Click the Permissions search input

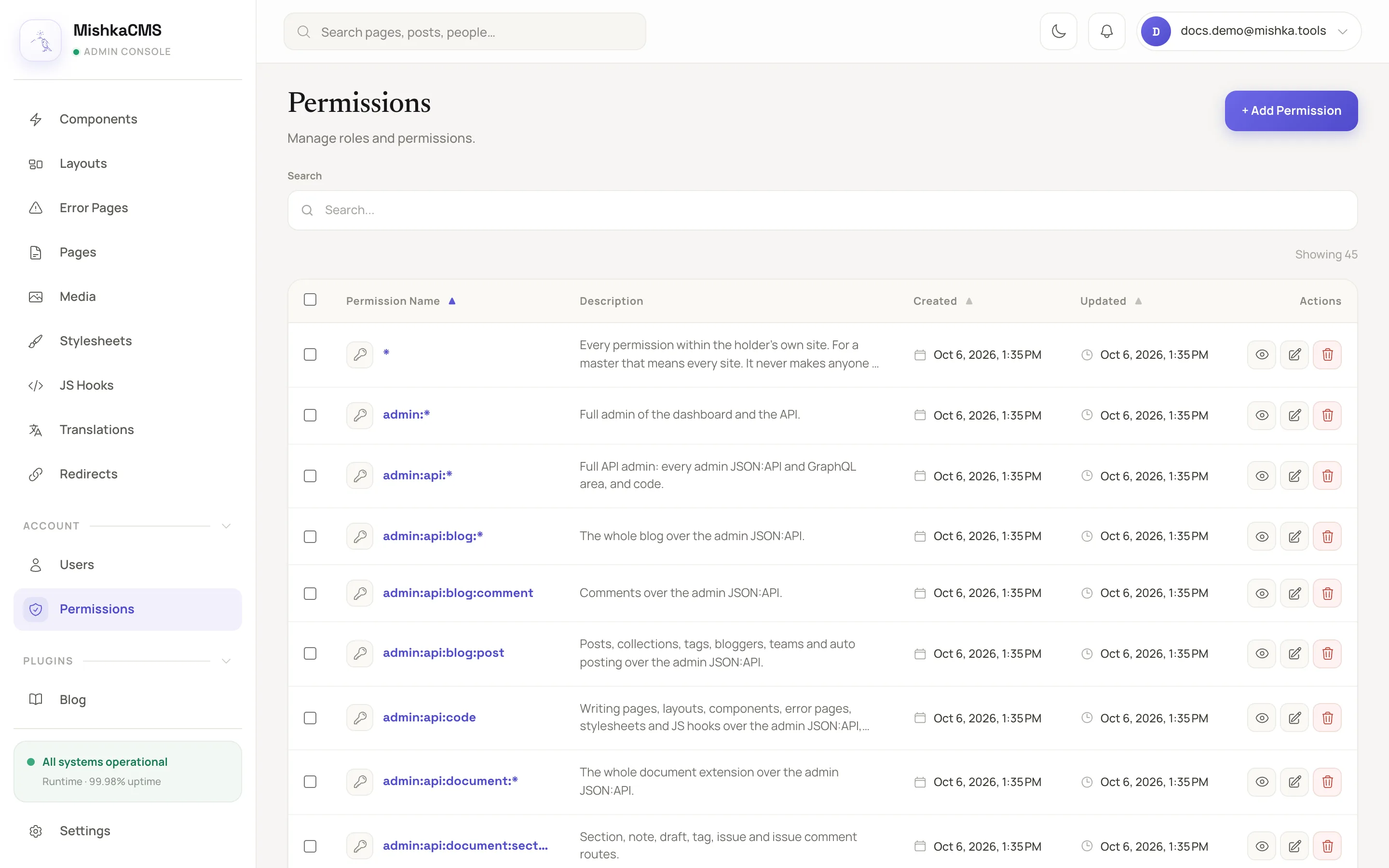click(x=822, y=210)
